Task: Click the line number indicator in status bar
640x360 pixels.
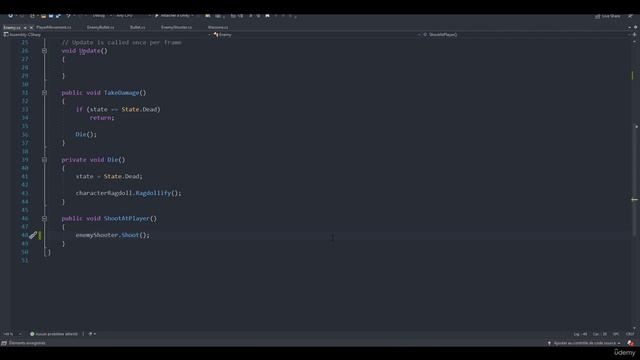Action: pyautogui.click(x=580, y=334)
